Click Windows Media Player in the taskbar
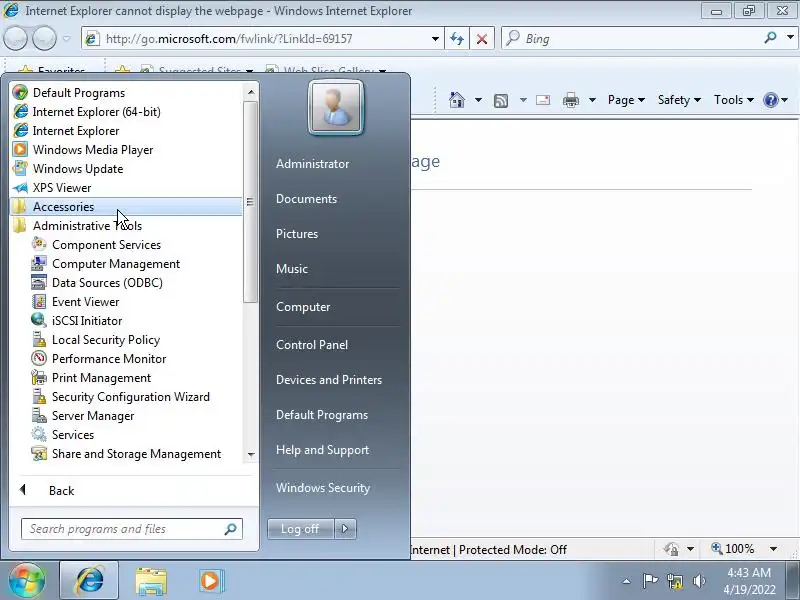Image resolution: width=800 pixels, height=600 pixels. click(x=211, y=581)
